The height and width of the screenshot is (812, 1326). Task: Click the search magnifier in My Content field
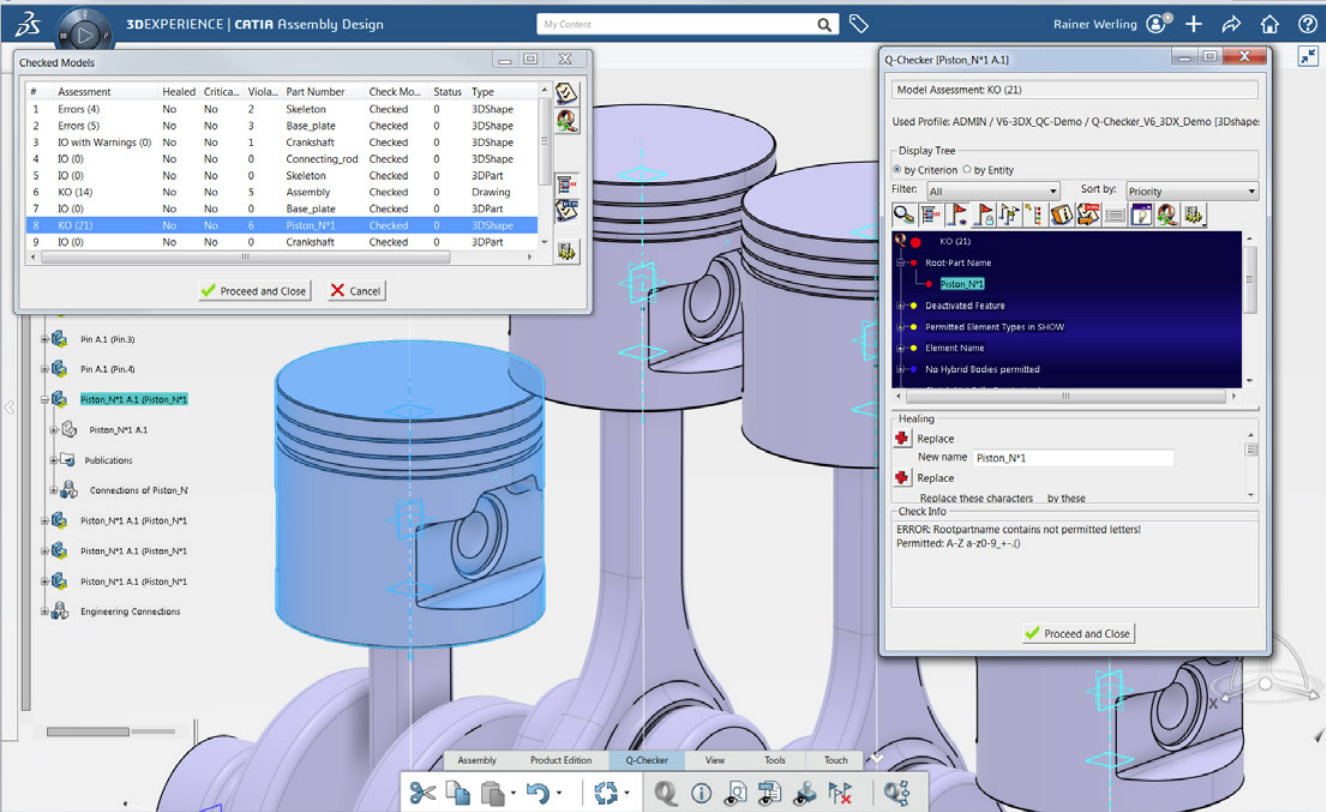pos(825,24)
